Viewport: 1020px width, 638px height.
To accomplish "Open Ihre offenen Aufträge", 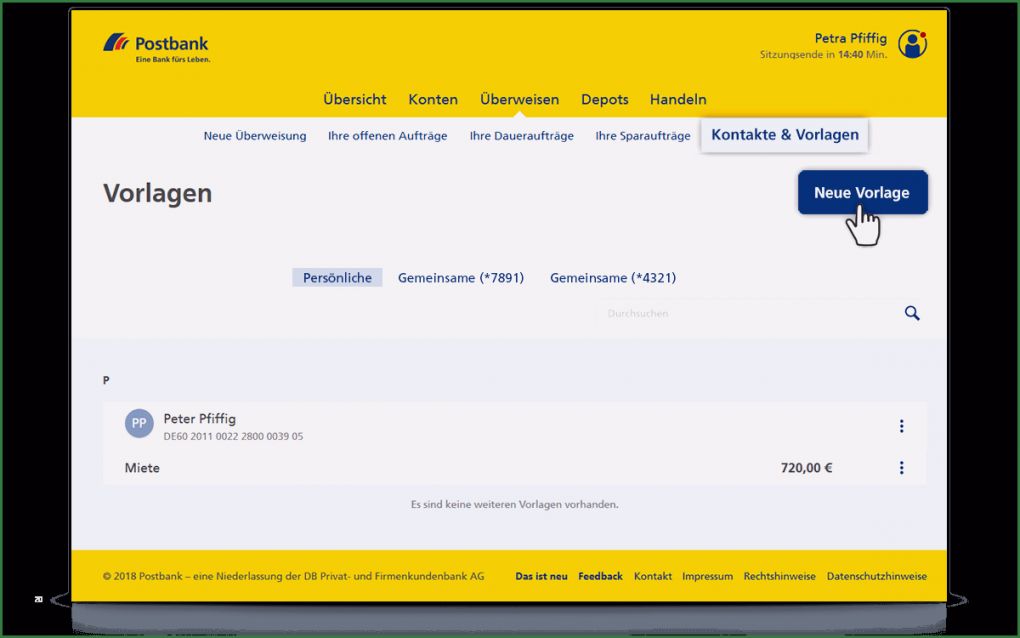I will click(x=387, y=136).
